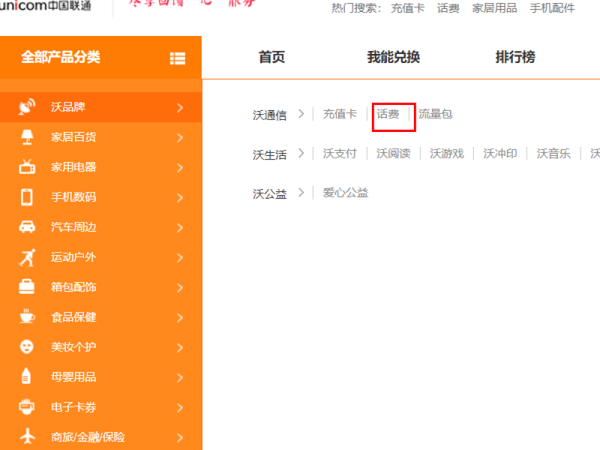
Task: Click the lamp icon beside 家居百货
Action: (27, 137)
